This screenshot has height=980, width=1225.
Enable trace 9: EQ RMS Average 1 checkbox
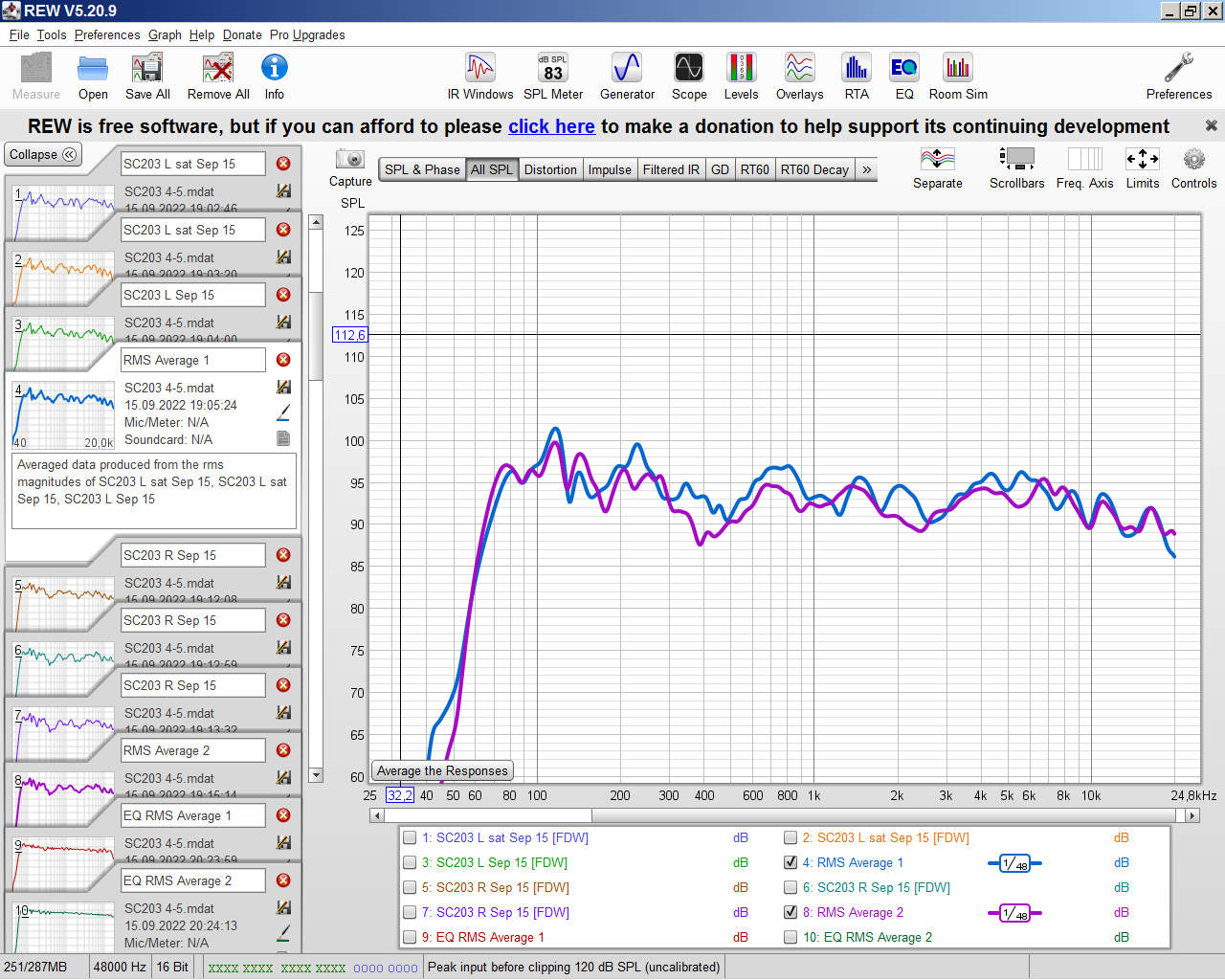(410, 937)
